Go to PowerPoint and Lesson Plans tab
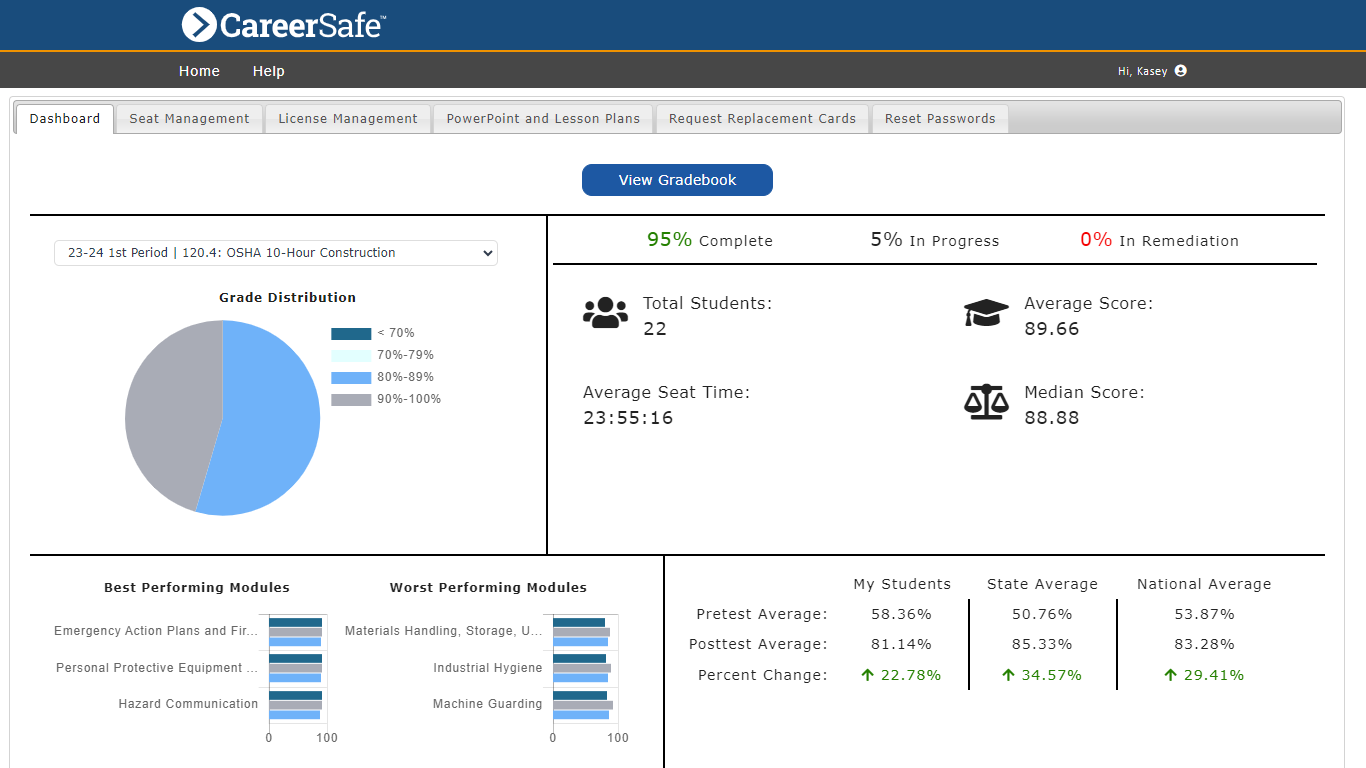The image size is (1366, 768). [x=543, y=119]
